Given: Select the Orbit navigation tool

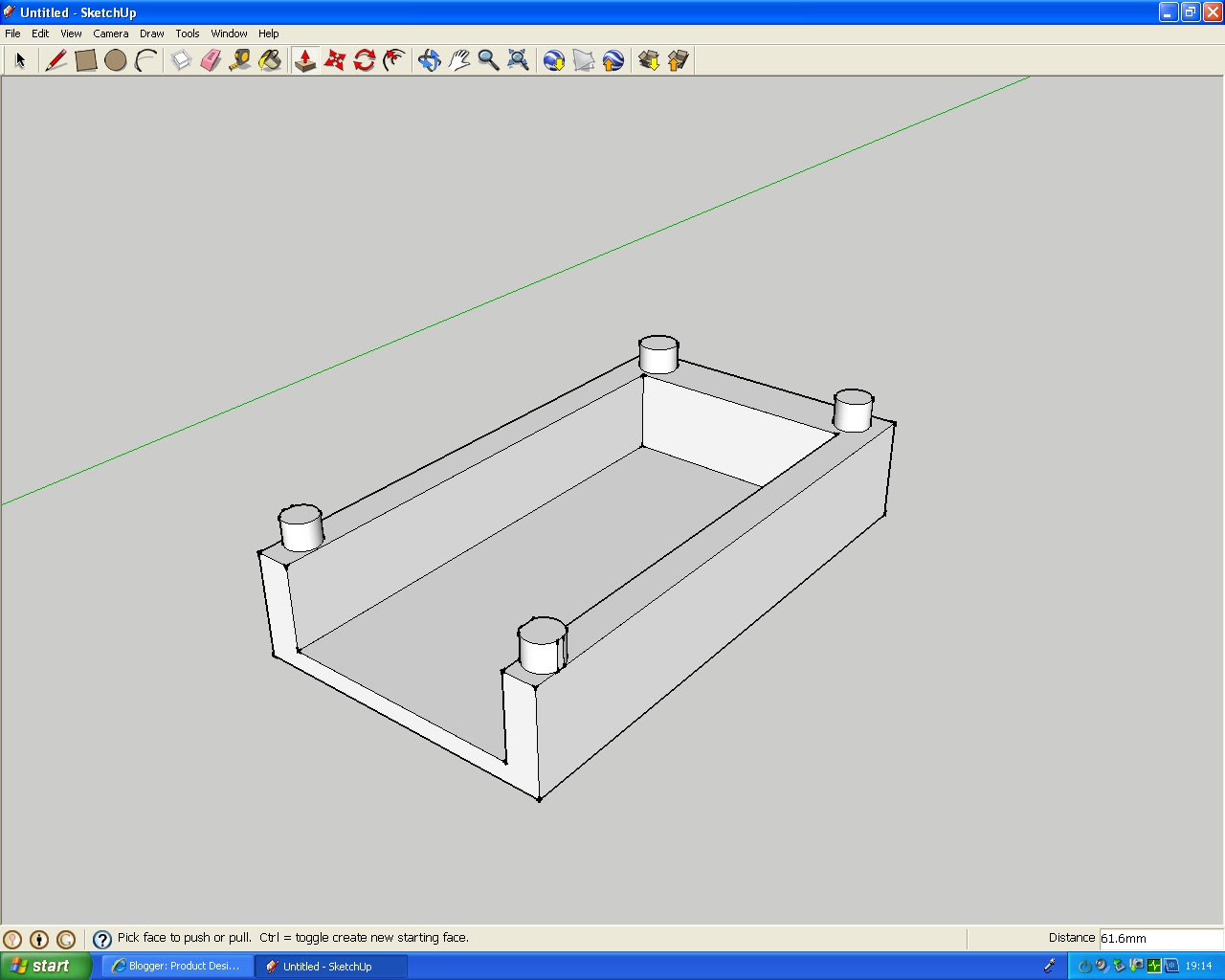Looking at the screenshot, I should (428, 60).
